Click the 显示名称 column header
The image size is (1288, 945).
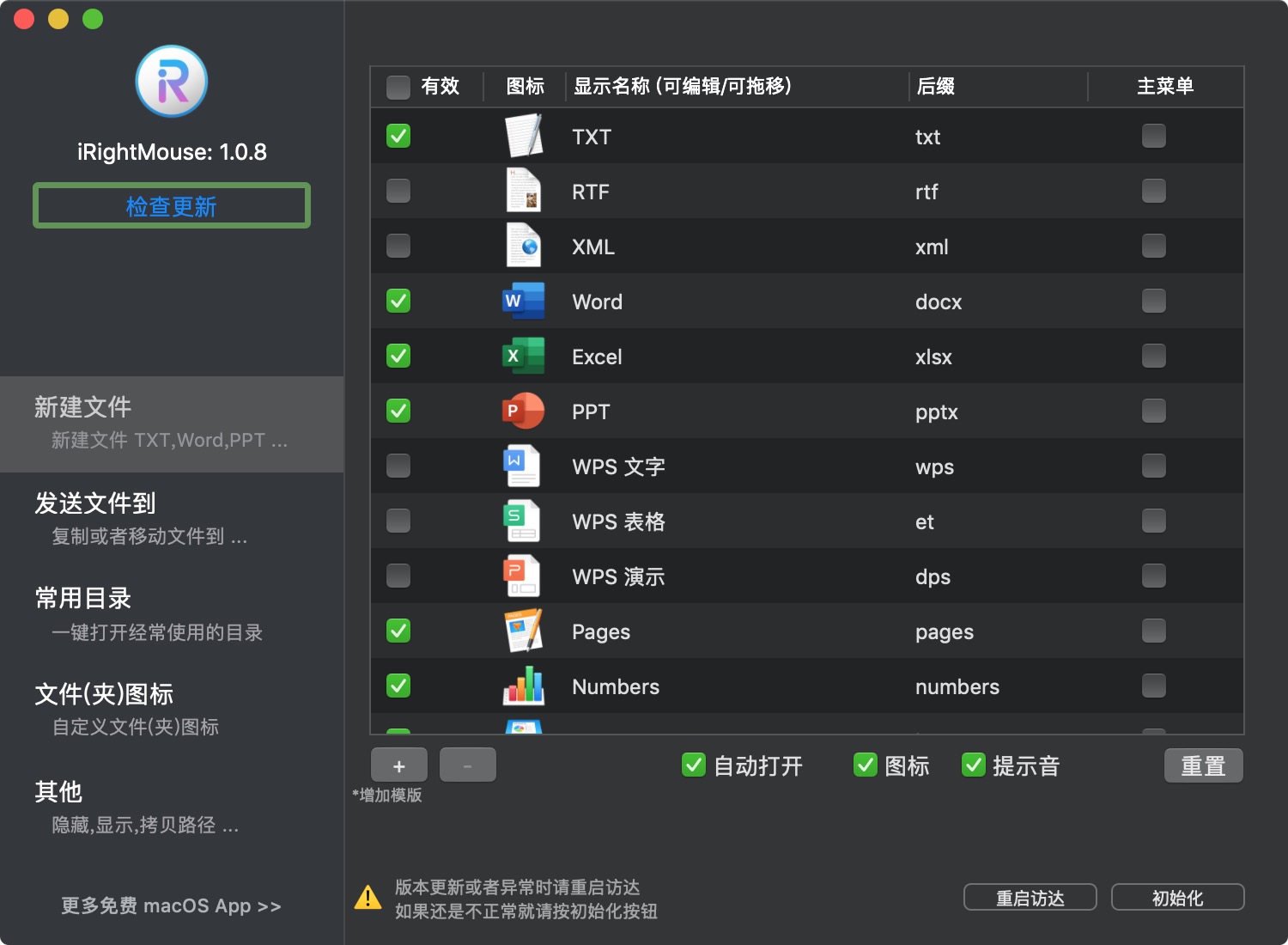point(737,86)
